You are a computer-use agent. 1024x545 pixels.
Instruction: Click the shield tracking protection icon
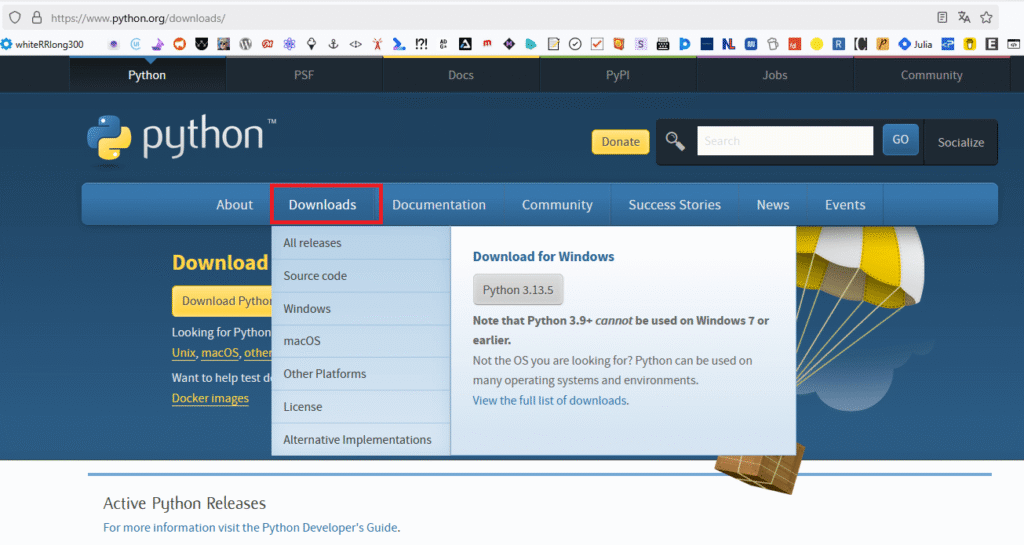point(15,17)
